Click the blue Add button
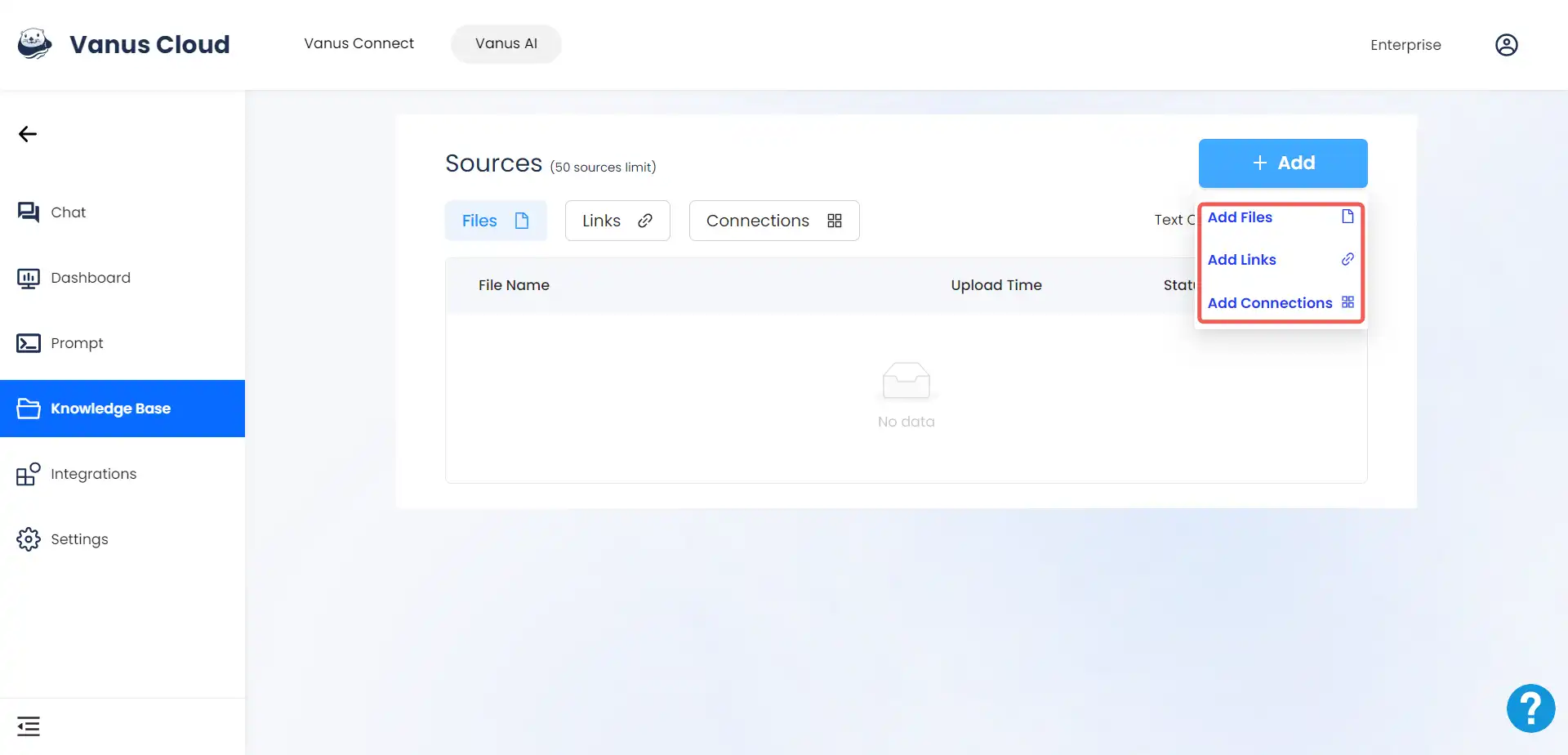The image size is (1568, 755). point(1283,163)
